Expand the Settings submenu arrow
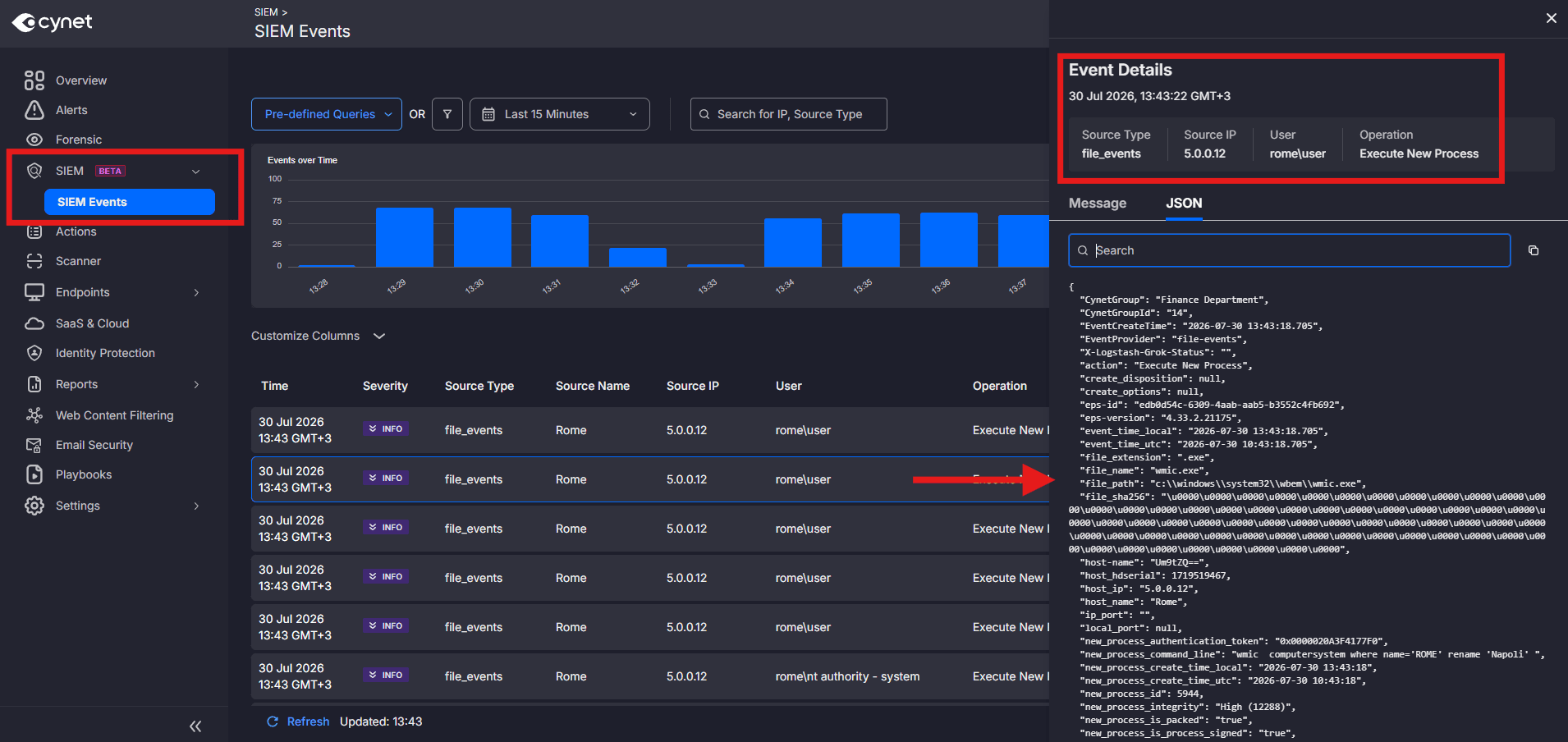The height and width of the screenshot is (742, 1568). pos(196,506)
